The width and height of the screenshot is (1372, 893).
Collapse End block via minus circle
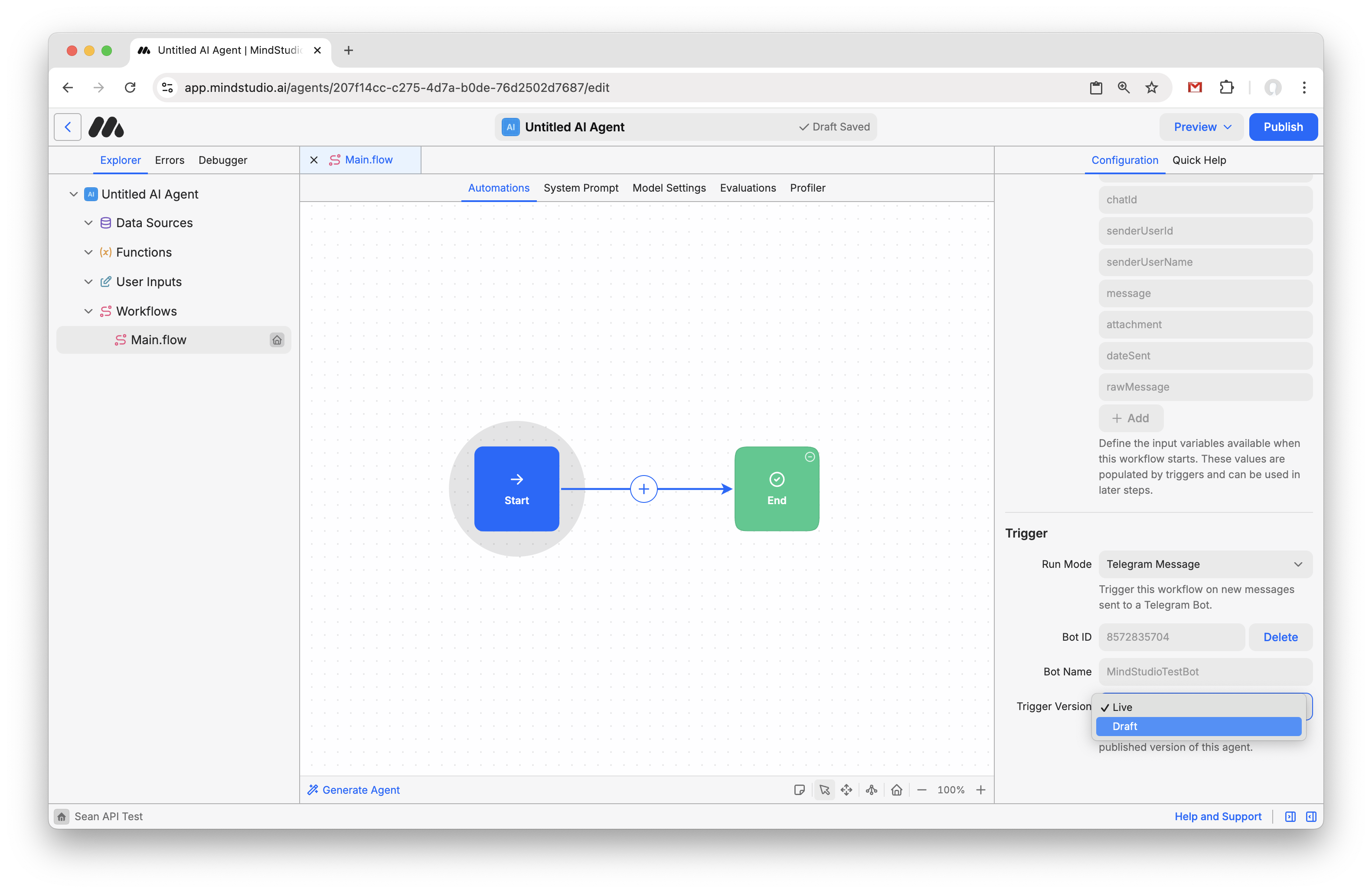coord(809,457)
